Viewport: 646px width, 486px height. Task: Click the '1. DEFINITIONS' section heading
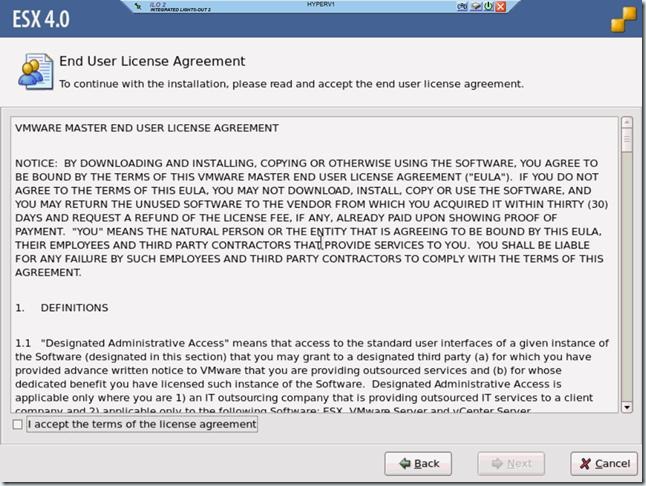click(62, 308)
